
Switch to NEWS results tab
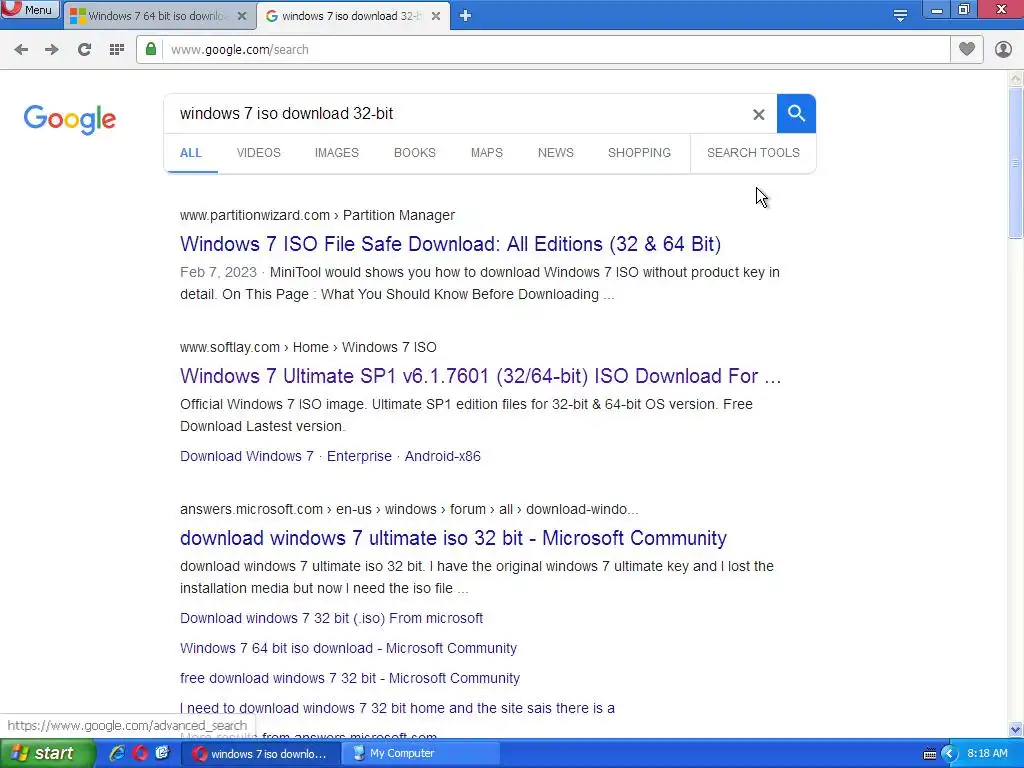click(556, 153)
